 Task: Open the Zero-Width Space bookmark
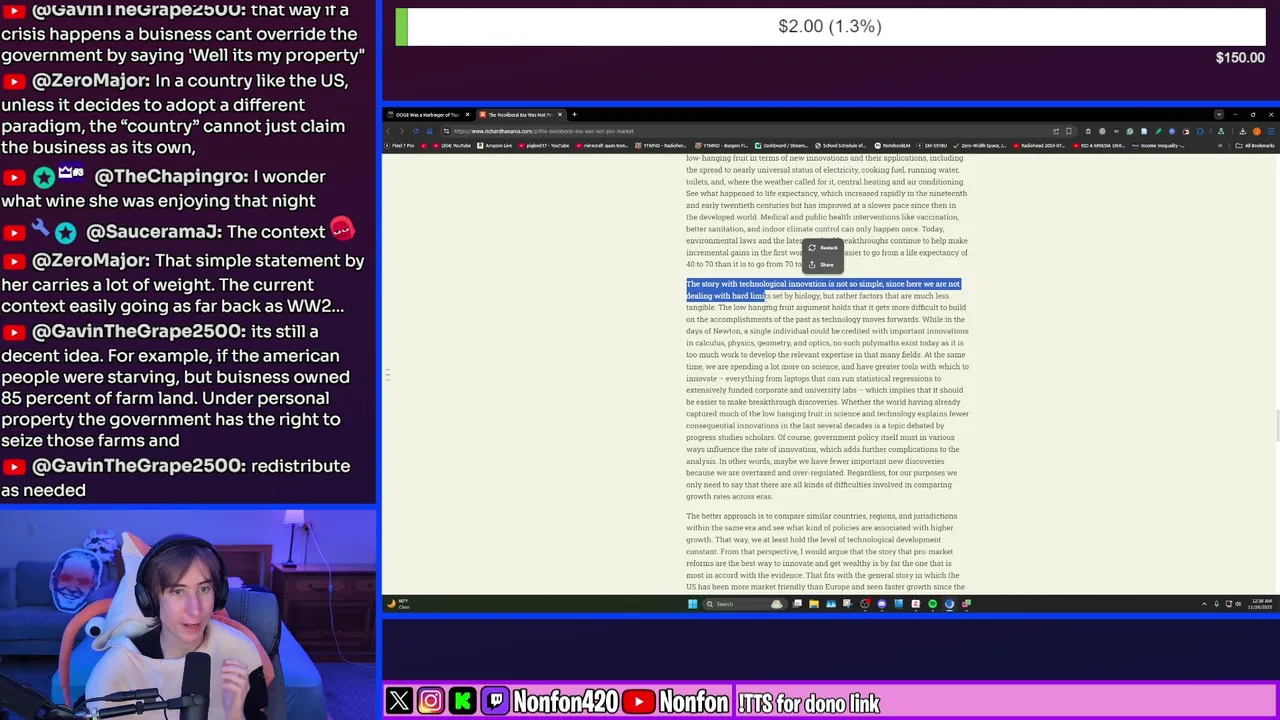[x=980, y=146]
